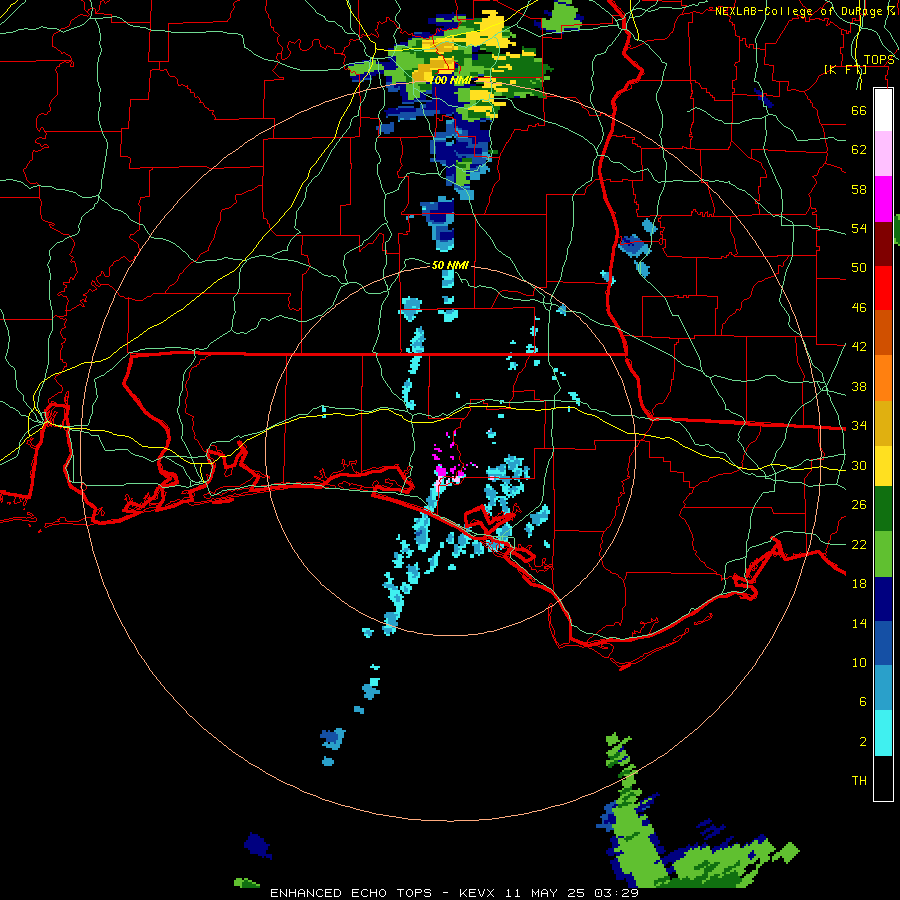This screenshot has width=900, height=900.
Task: Click the 50 scale value in legend
Action: pyautogui.click(x=859, y=267)
